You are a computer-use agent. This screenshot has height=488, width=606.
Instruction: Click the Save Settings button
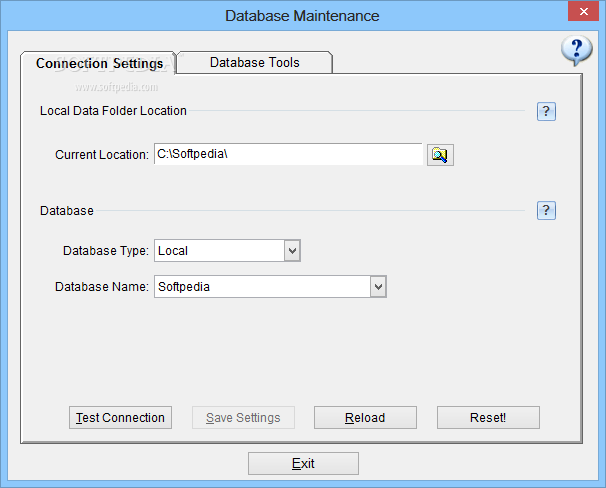[243, 418]
